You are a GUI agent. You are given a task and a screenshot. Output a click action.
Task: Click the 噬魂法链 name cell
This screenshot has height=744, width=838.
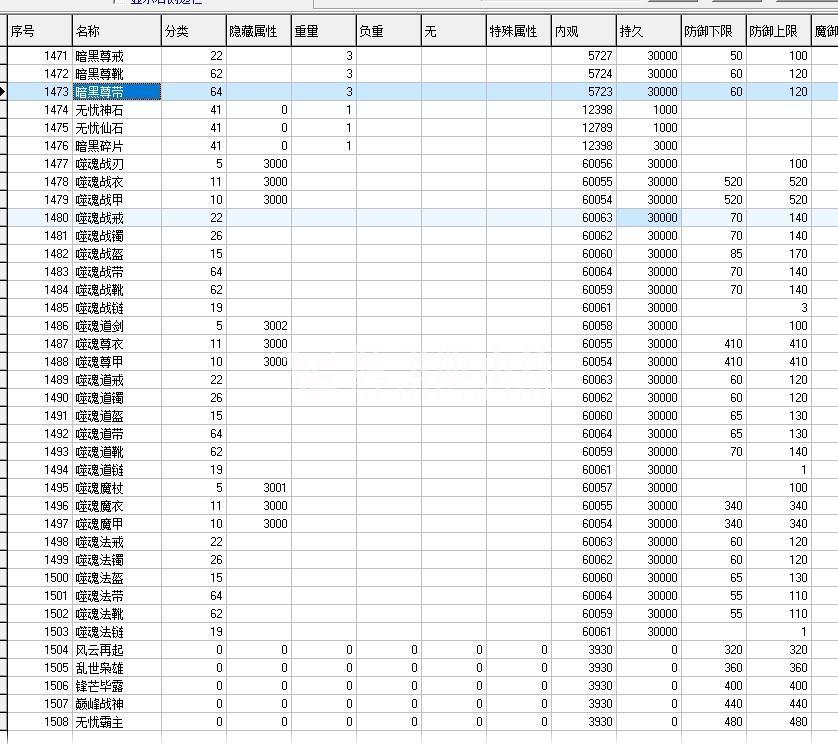(x=117, y=632)
